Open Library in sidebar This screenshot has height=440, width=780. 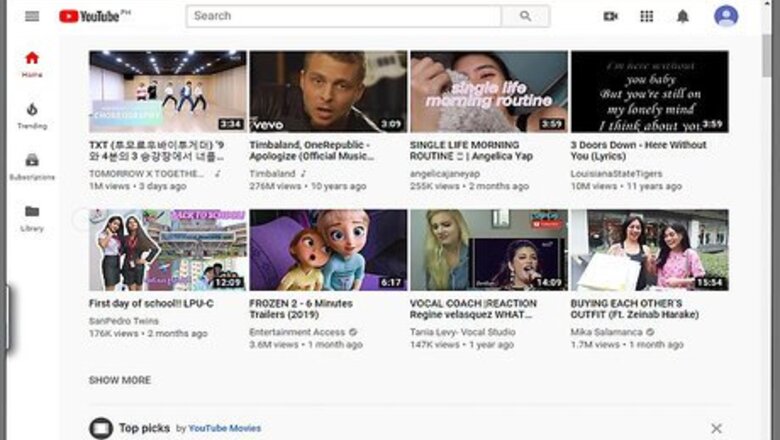[x=32, y=217]
